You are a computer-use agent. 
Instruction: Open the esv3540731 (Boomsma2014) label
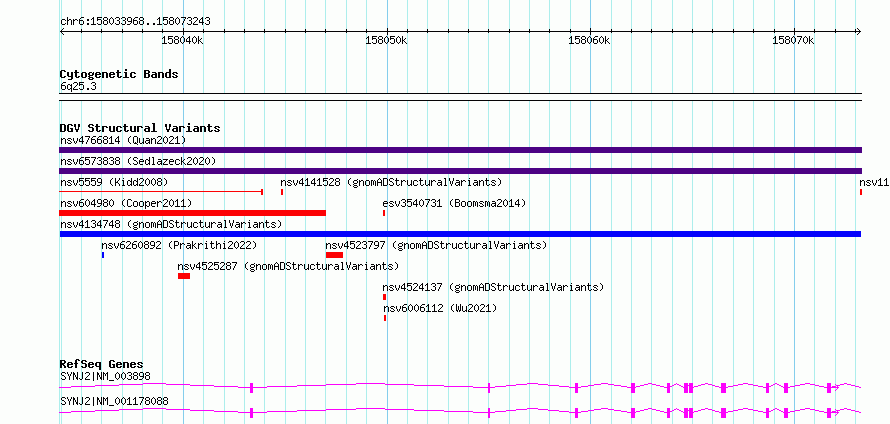[x=454, y=203]
